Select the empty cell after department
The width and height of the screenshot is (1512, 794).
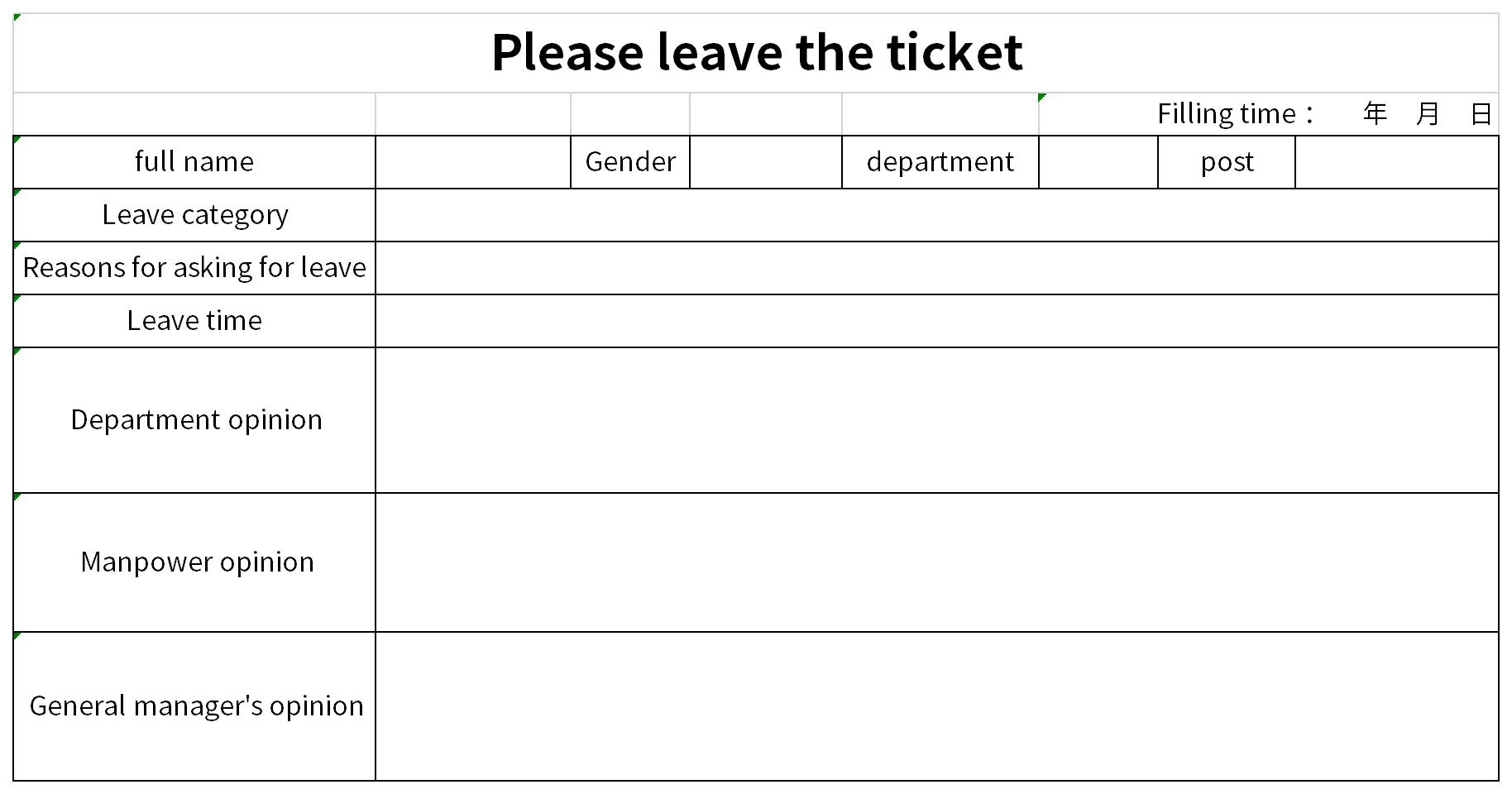pos(1098,162)
